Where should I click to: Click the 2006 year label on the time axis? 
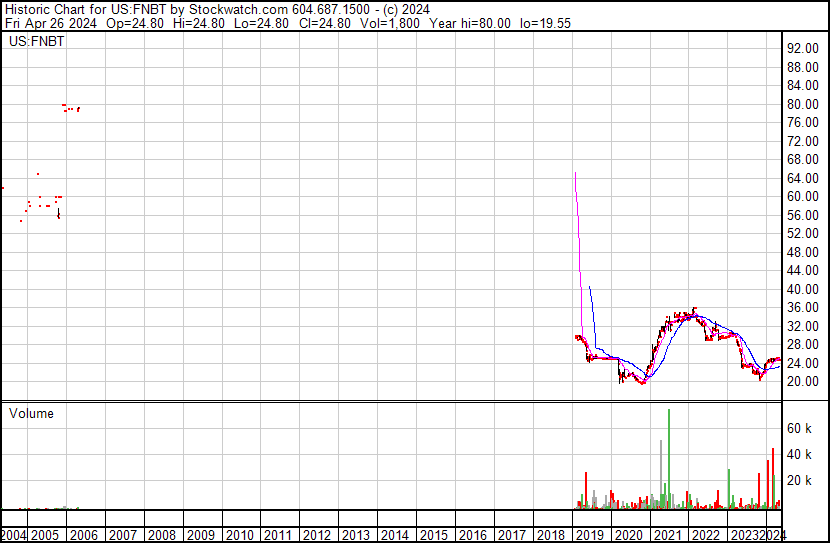84,535
